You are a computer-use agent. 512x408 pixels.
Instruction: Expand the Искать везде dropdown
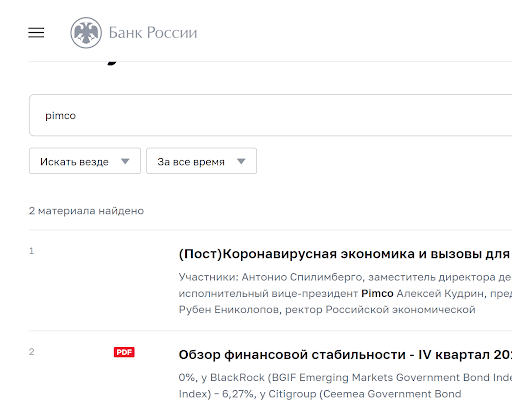[85, 161]
